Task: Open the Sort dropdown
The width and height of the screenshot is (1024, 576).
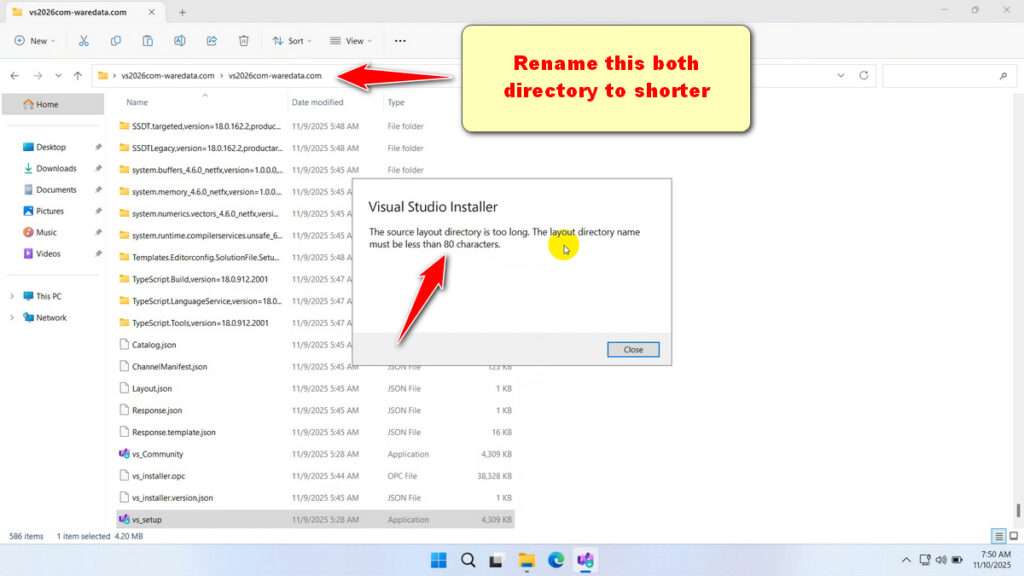Action: (293, 41)
